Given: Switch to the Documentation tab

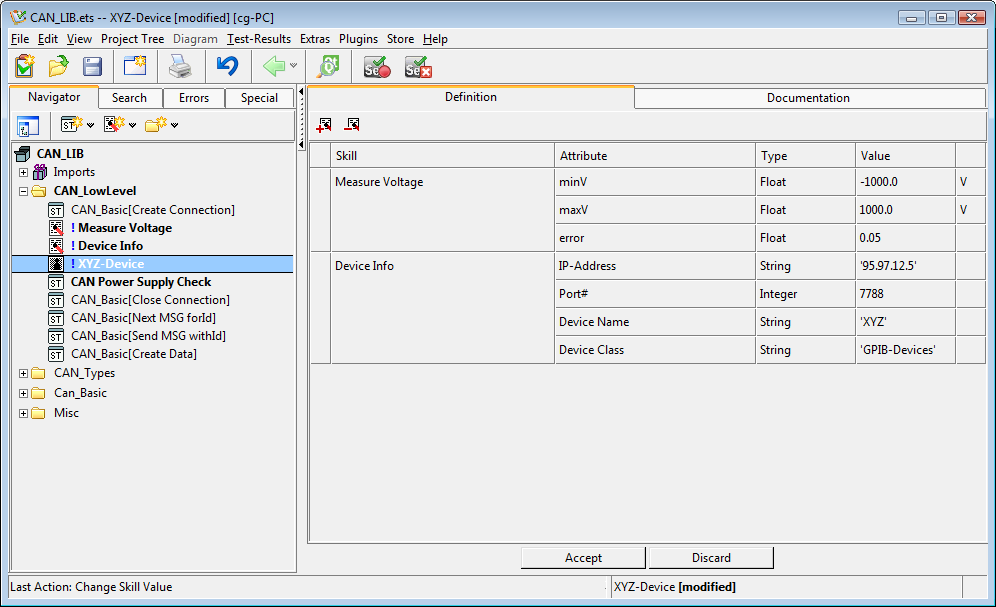Looking at the screenshot, I should [x=808, y=98].
